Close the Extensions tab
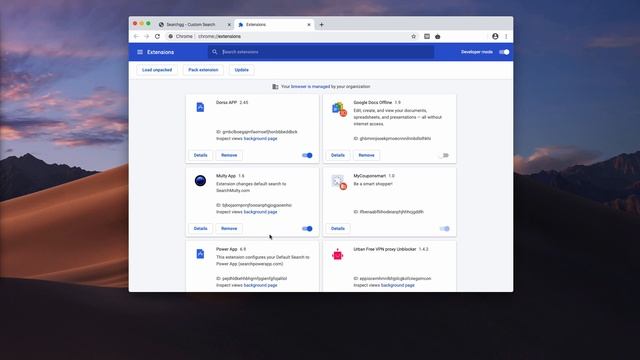The image size is (640, 360). (x=309, y=24)
